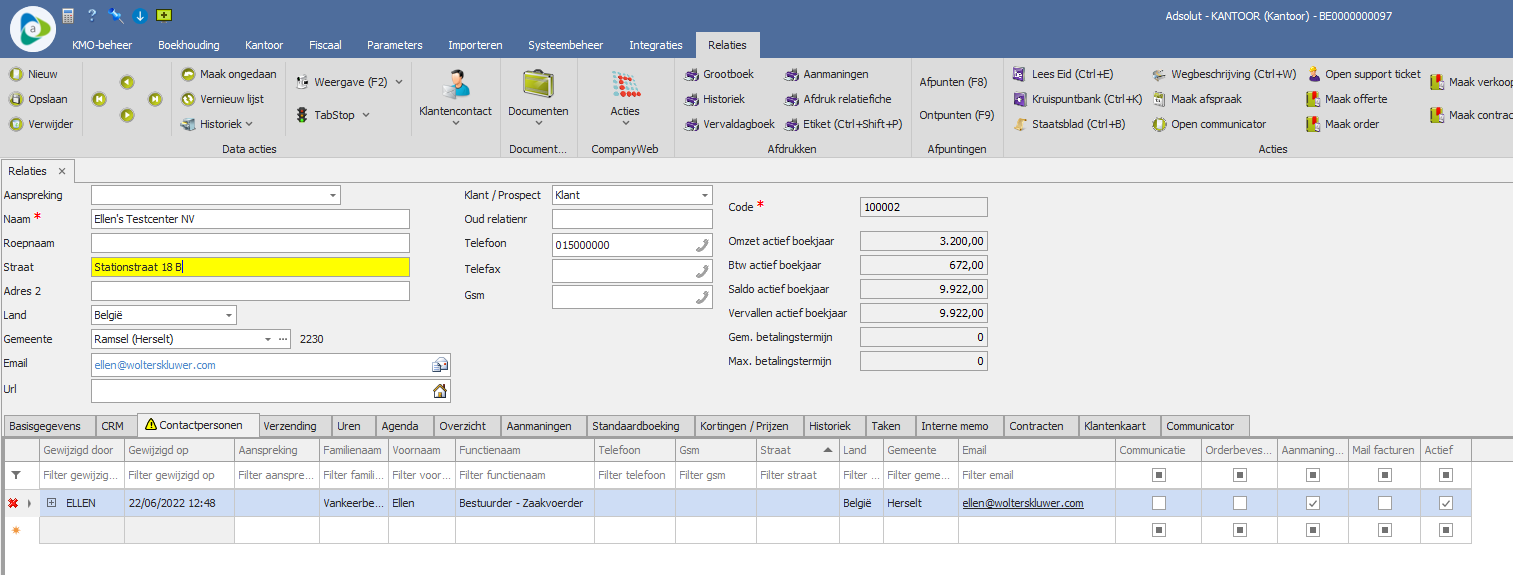Image resolution: width=1513 pixels, height=575 pixels.
Task: Expand the Land dropdown showing België
Action: (x=229, y=316)
